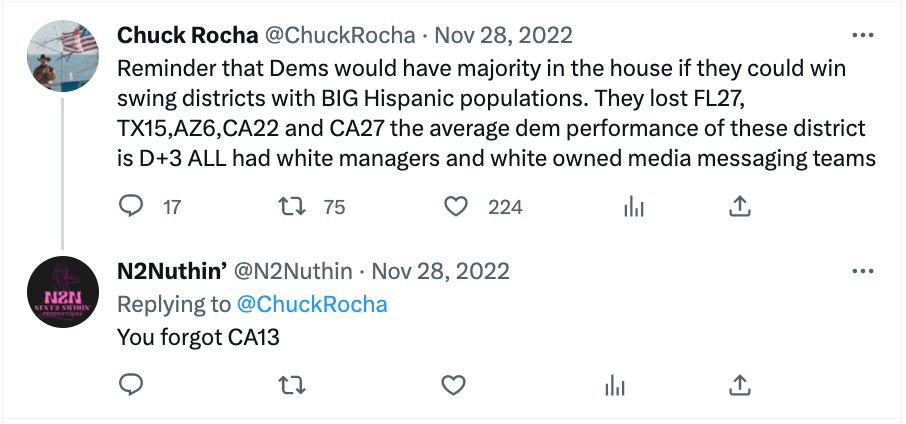Click the @N2Nuthin handle

pyautogui.click(x=295, y=271)
